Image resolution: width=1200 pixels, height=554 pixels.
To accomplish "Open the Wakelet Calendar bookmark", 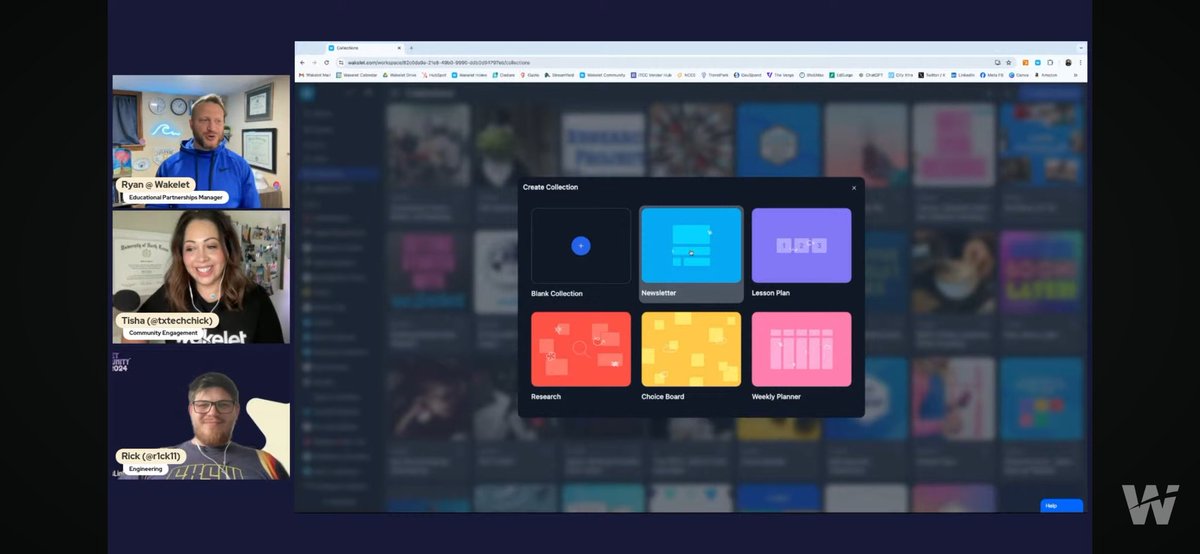I will click(x=357, y=75).
